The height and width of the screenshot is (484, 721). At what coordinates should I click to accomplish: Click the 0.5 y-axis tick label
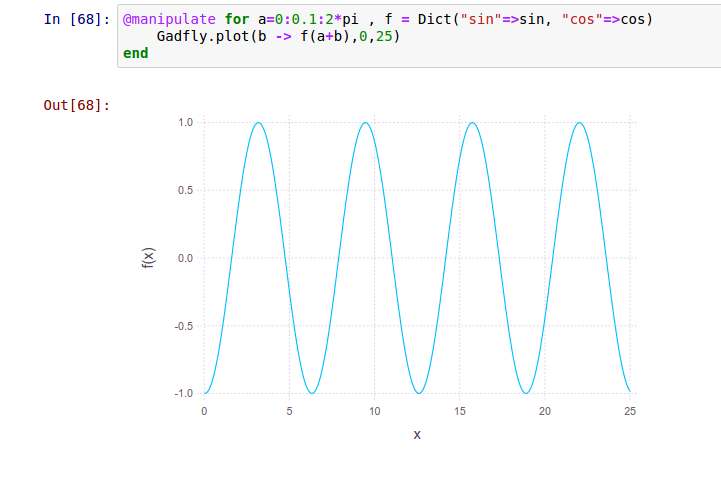point(184,190)
